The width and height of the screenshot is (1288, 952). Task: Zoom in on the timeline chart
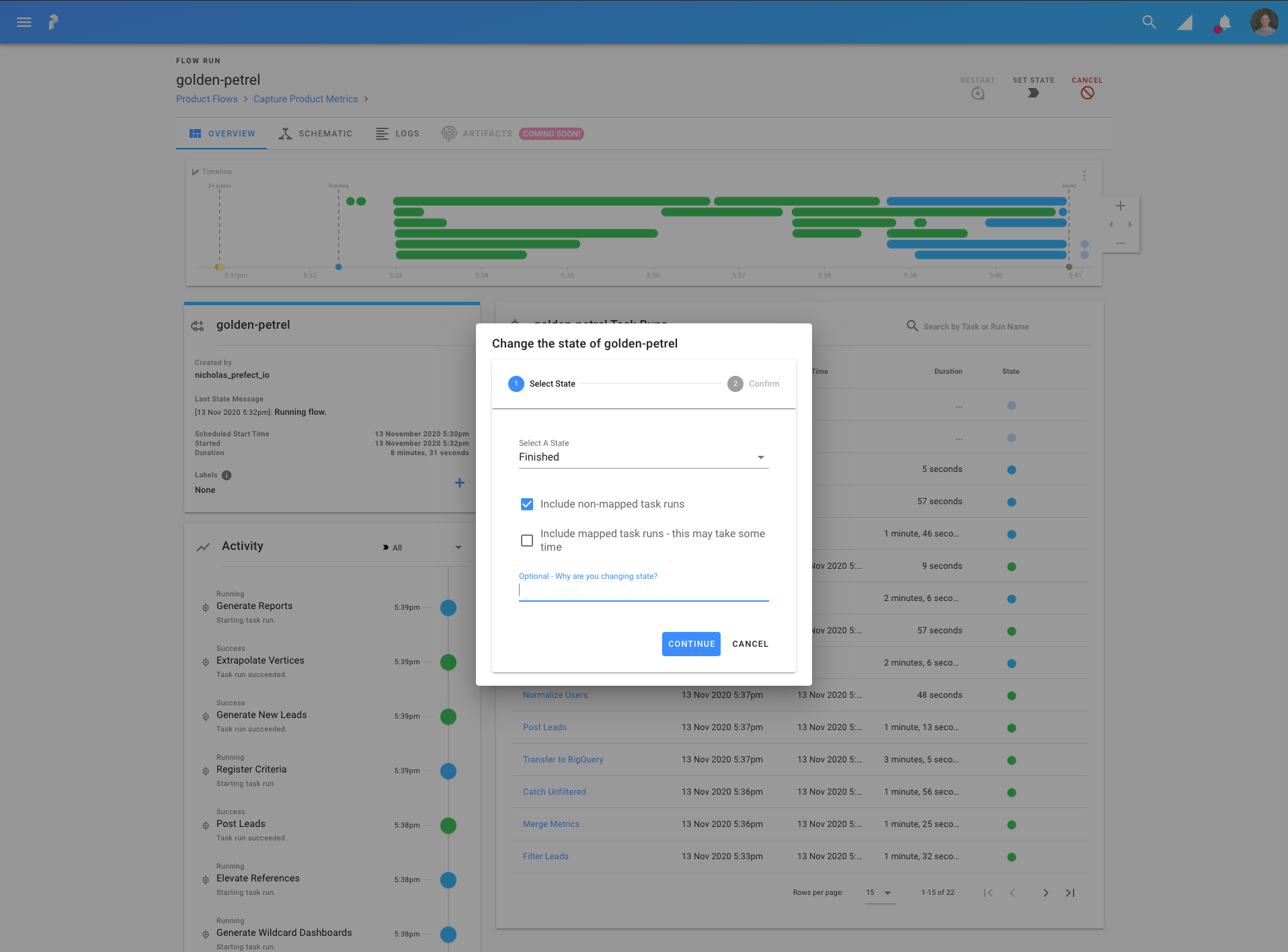(x=1120, y=206)
